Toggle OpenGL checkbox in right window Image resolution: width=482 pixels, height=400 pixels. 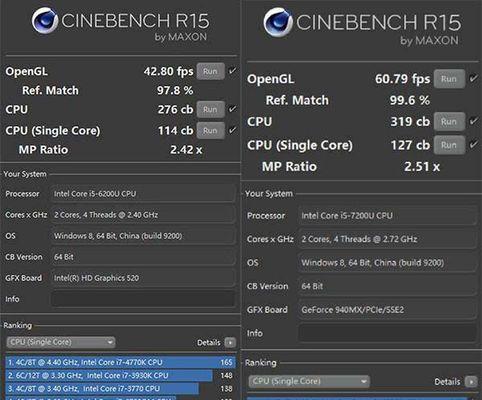(473, 78)
